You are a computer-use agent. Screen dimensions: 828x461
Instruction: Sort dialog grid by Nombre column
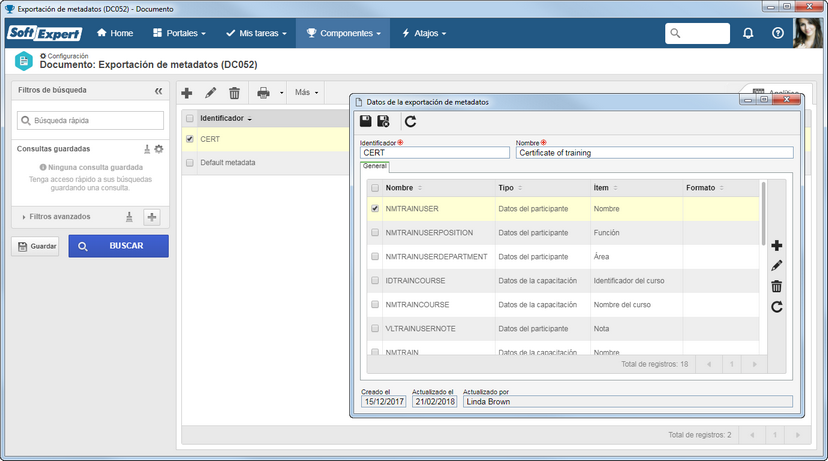tap(403, 187)
